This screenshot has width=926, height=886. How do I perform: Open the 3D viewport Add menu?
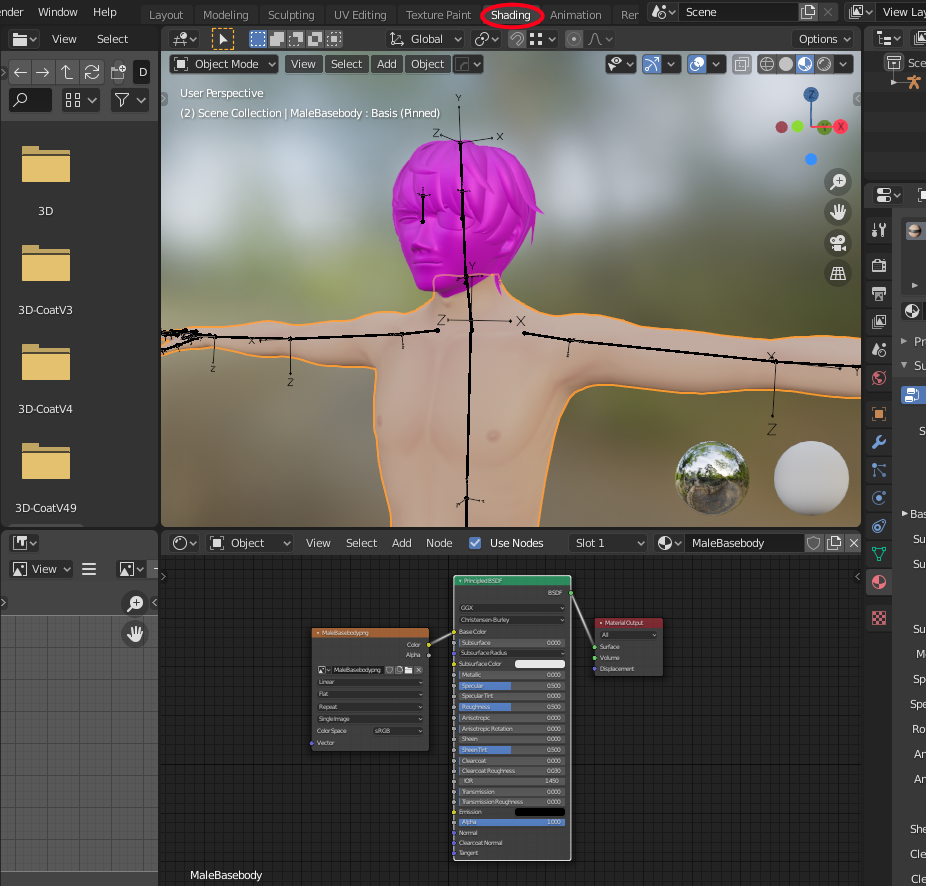pyautogui.click(x=387, y=64)
